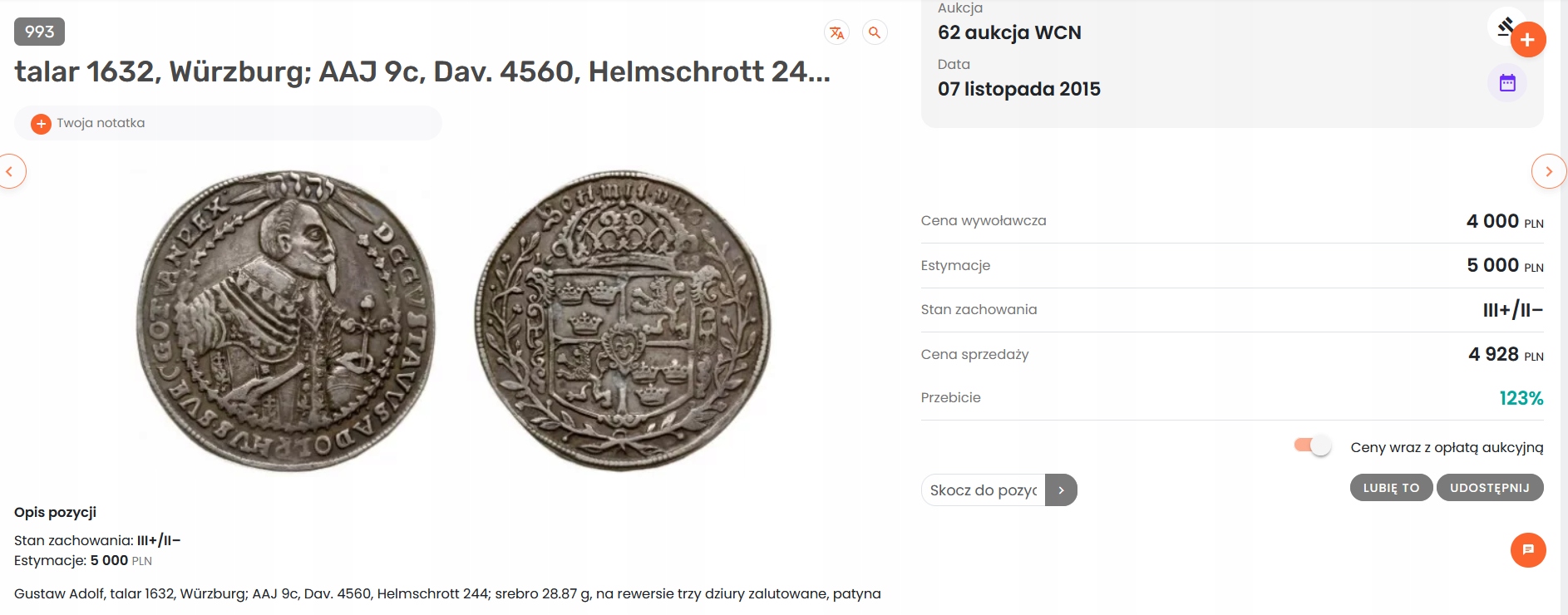This screenshot has width=1568, height=615.
Task: Click the orange plus floating button
Action: click(1528, 40)
